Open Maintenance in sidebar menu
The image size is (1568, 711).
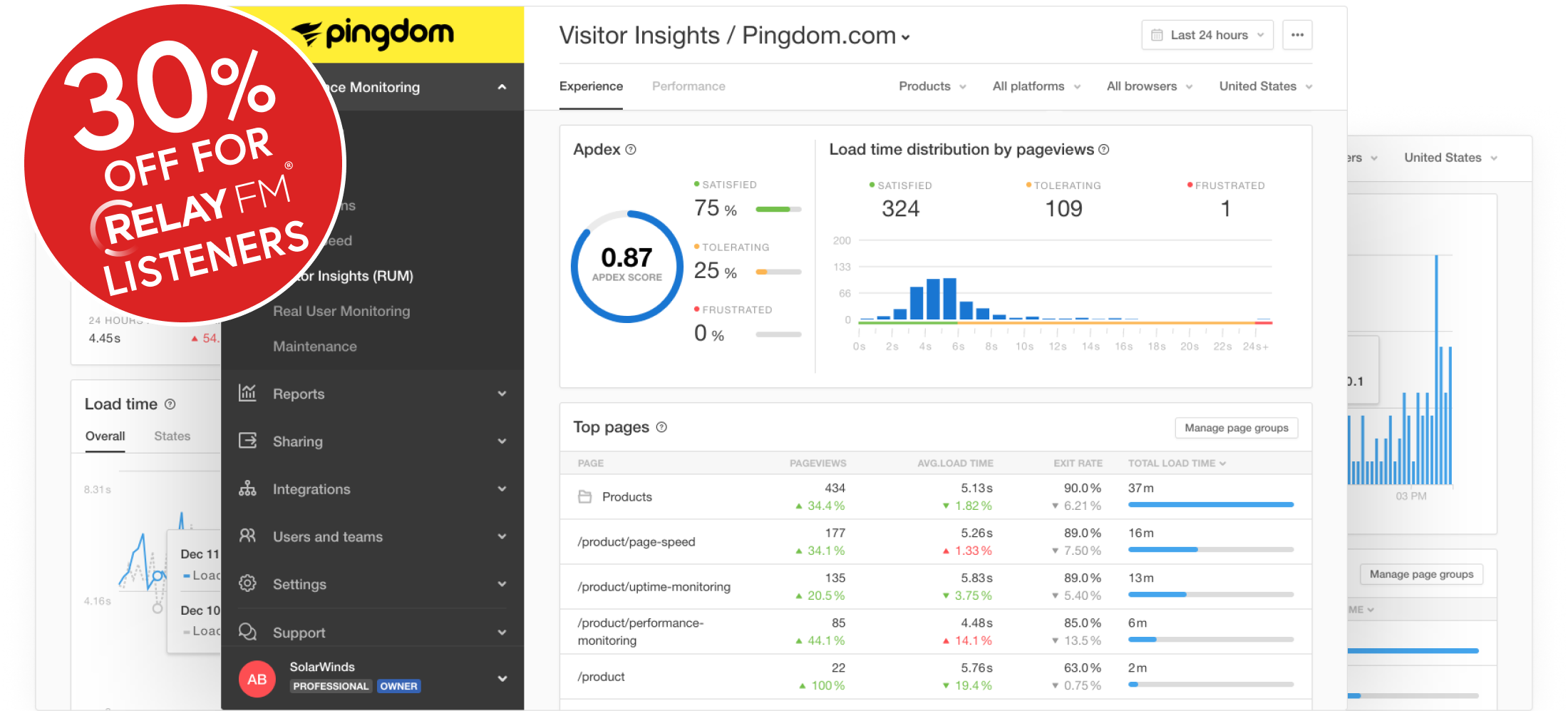pos(315,347)
